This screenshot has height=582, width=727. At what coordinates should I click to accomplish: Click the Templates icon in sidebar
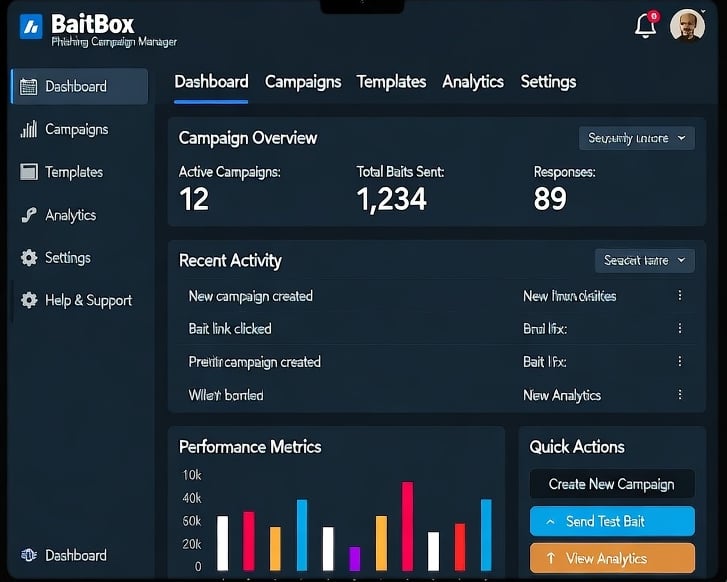coord(29,172)
